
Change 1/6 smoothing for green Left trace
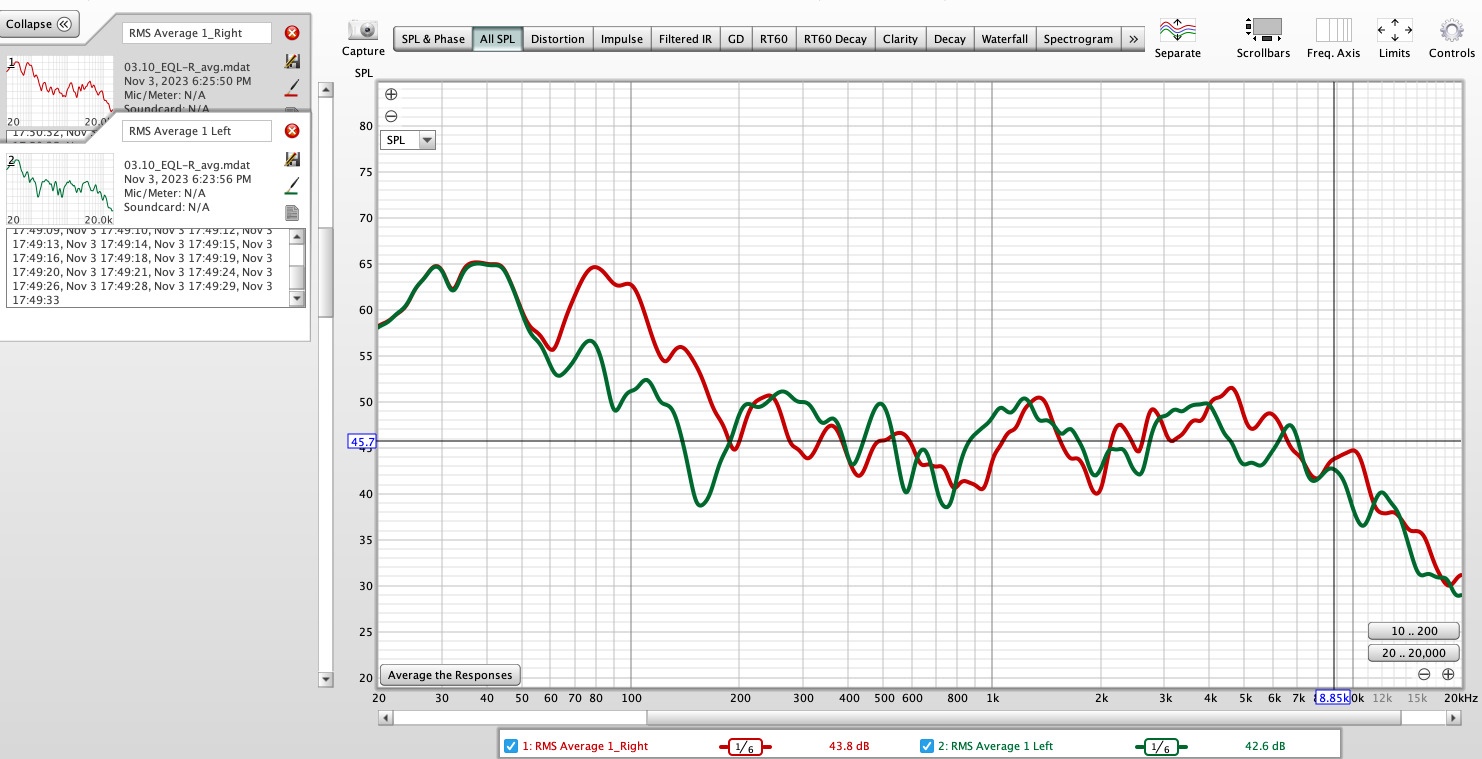pyautogui.click(x=1160, y=747)
